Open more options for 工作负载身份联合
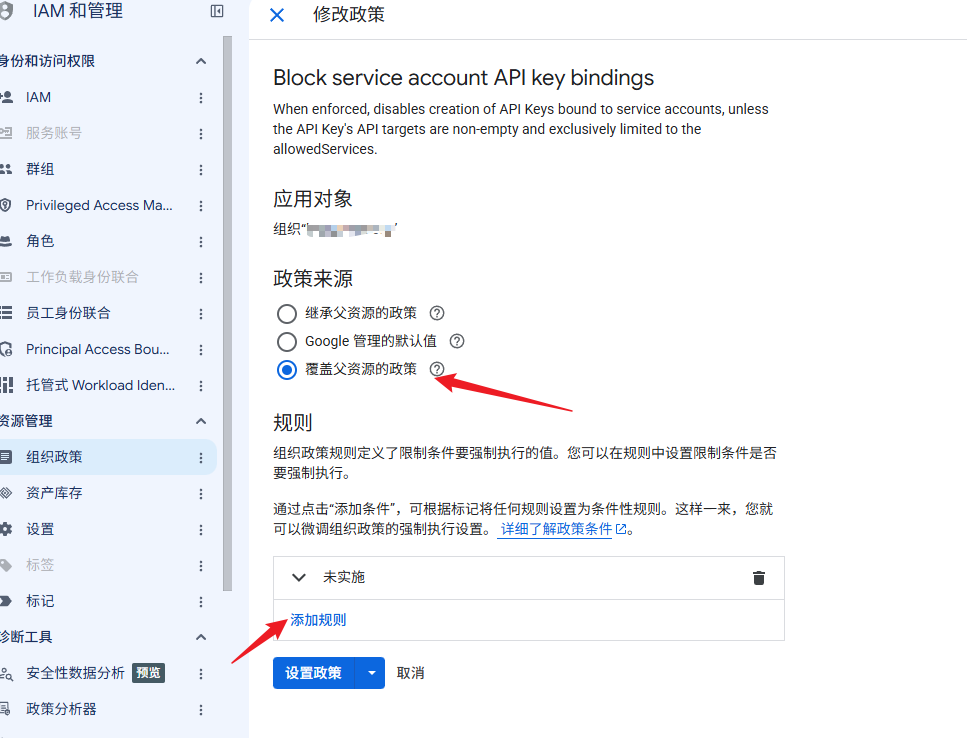This screenshot has height=738, width=967. (x=201, y=277)
